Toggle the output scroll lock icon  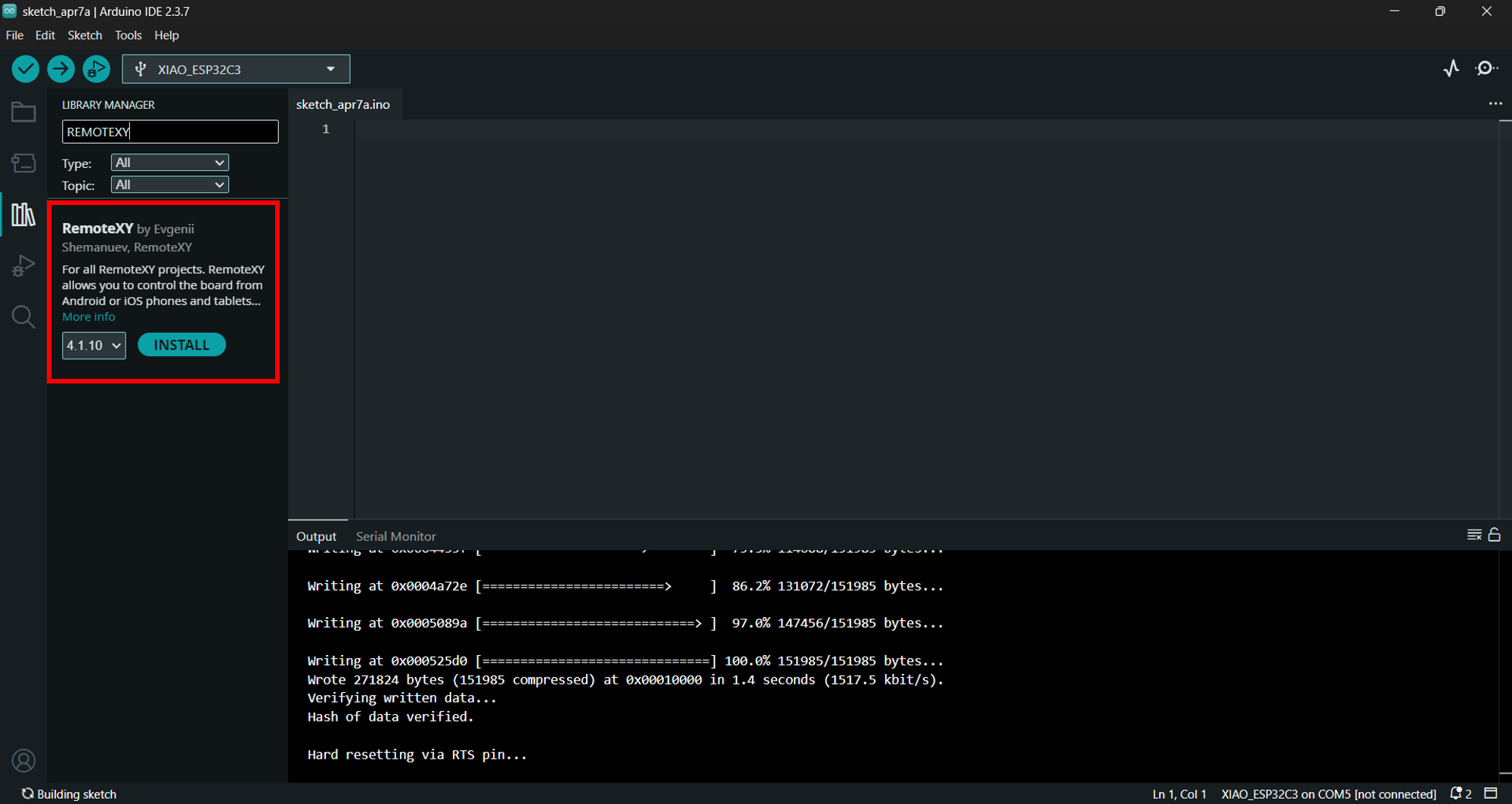pyautogui.click(x=1495, y=535)
